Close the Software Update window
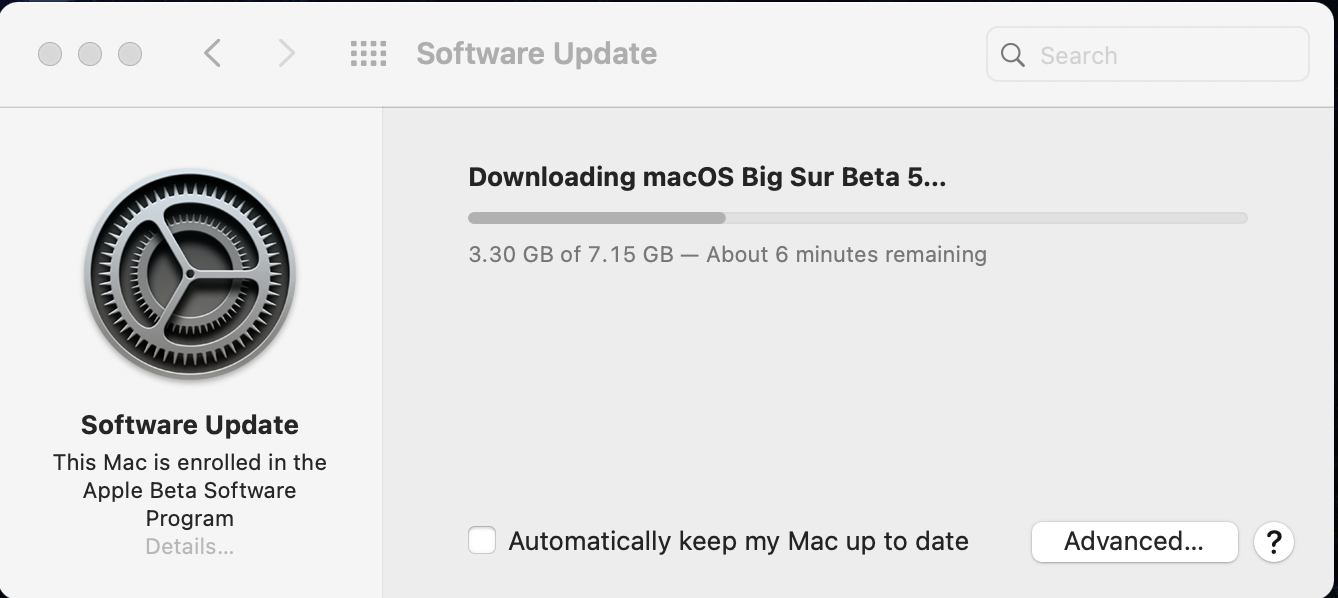 [x=50, y=54]
